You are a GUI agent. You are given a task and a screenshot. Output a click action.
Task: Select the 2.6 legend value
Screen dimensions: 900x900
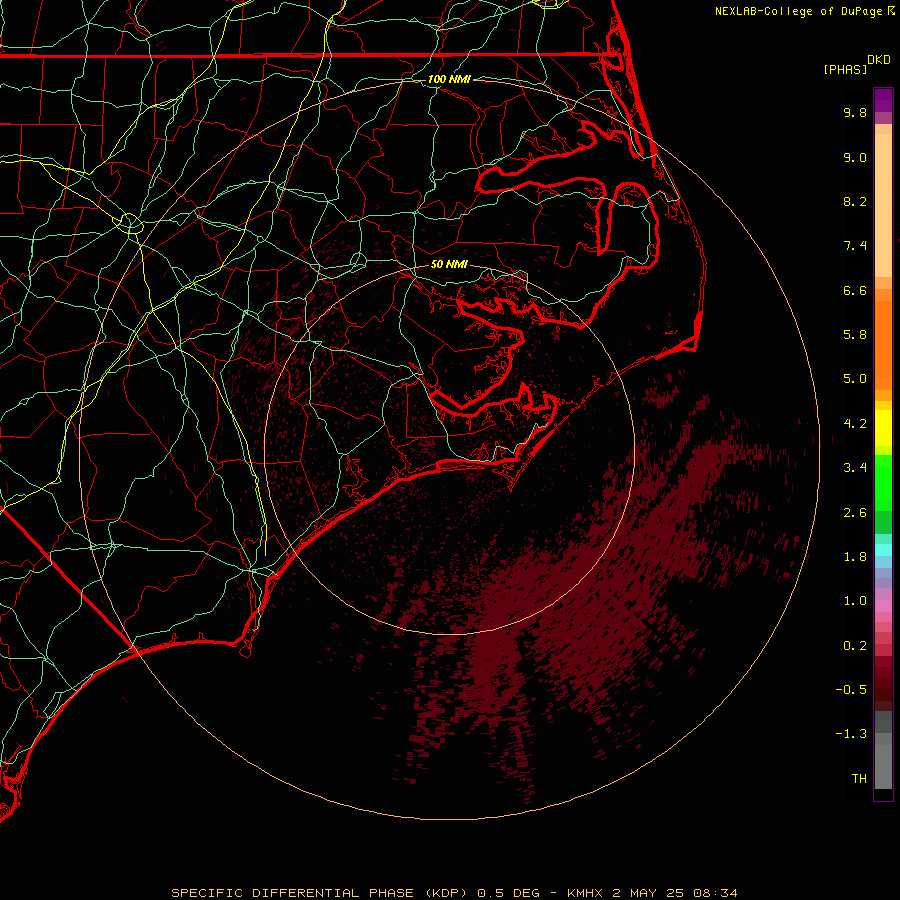click(855, 513)
